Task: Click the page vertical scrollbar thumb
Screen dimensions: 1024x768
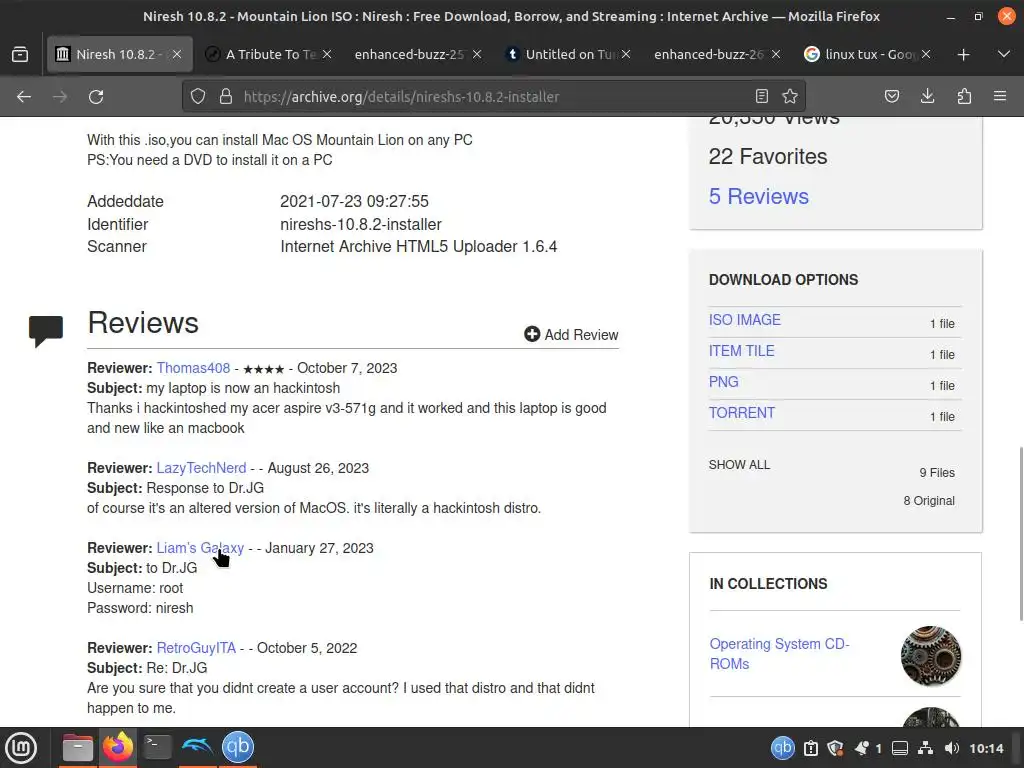Action: [x=1020, y=534]
